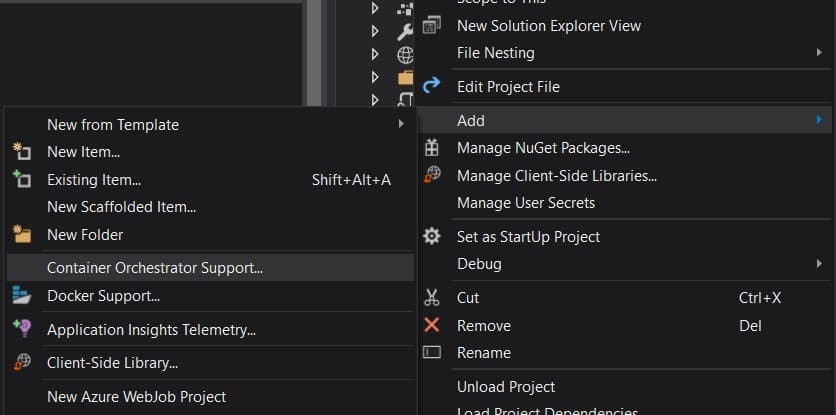Image resolution: width=836 pixels, height=415 pixels.
Task: Click the Application Insights lightbulb icon
Action: (22, 329)
